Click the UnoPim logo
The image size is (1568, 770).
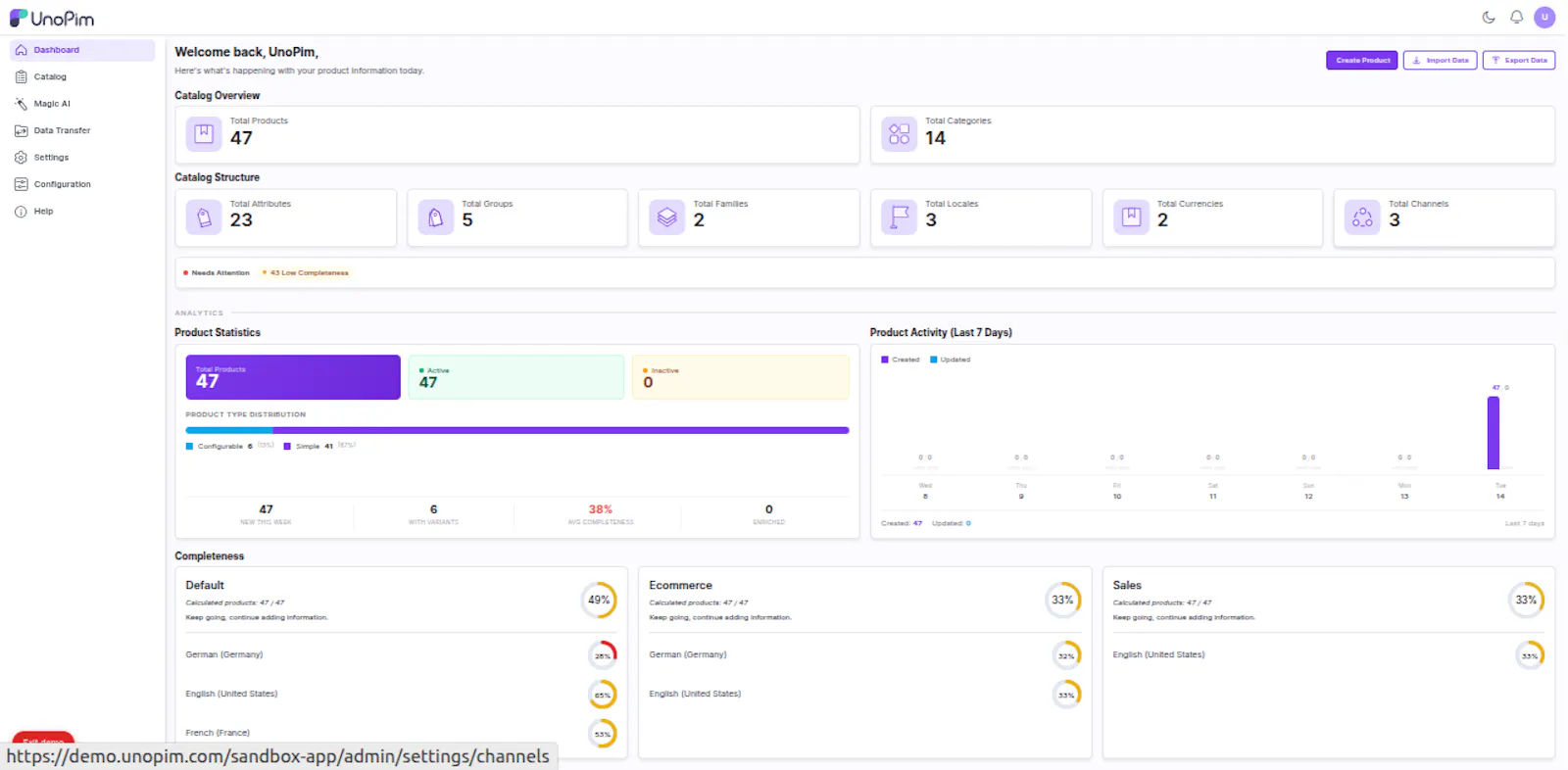click(x=52, y=18)
